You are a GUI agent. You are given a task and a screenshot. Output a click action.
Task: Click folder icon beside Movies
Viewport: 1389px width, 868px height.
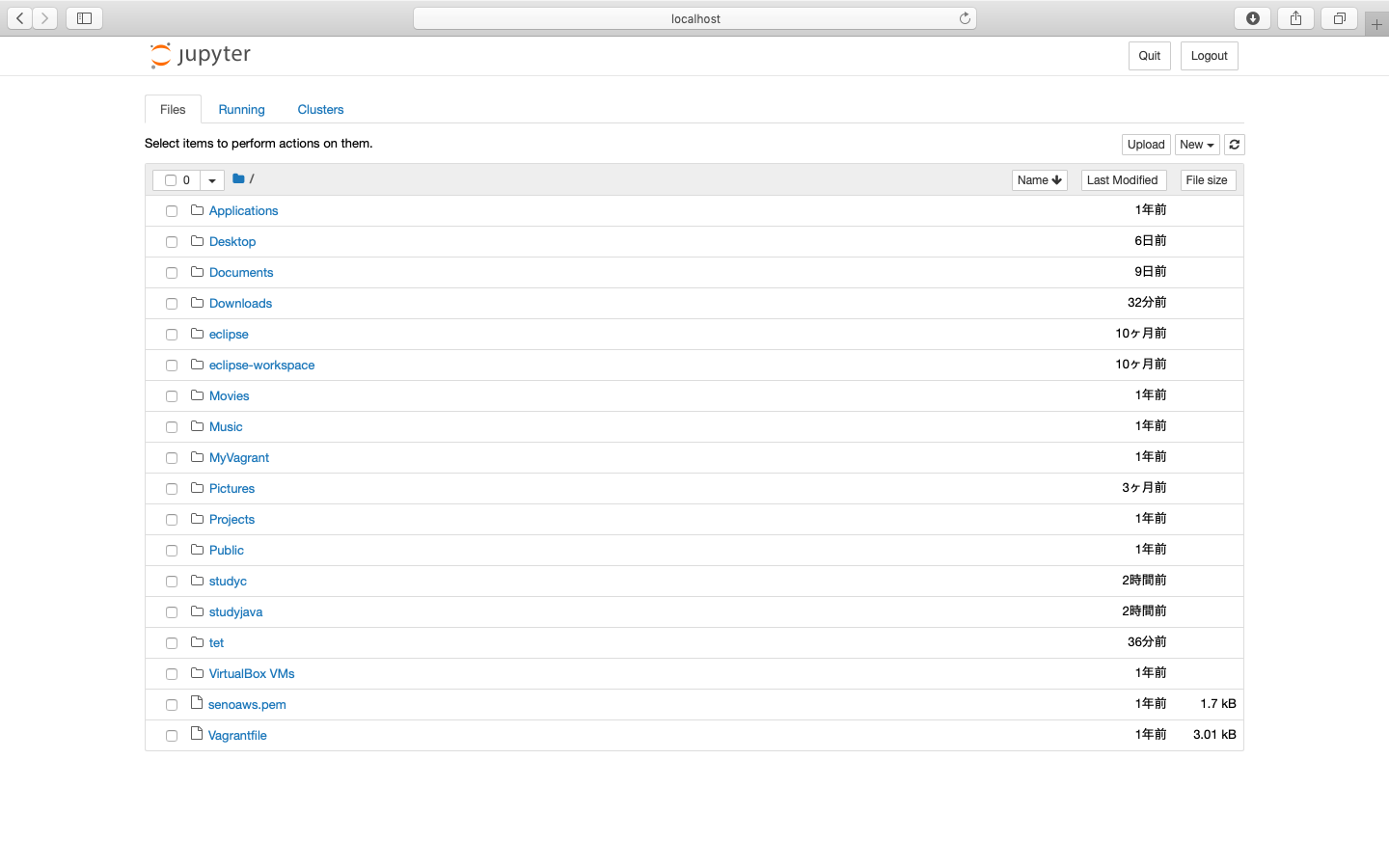click(x=197, y=395)
